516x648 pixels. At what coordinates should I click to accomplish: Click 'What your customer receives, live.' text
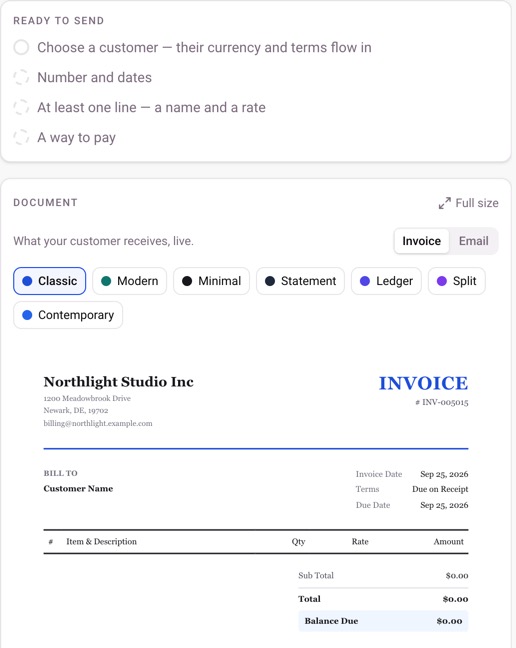click(103, 241)
